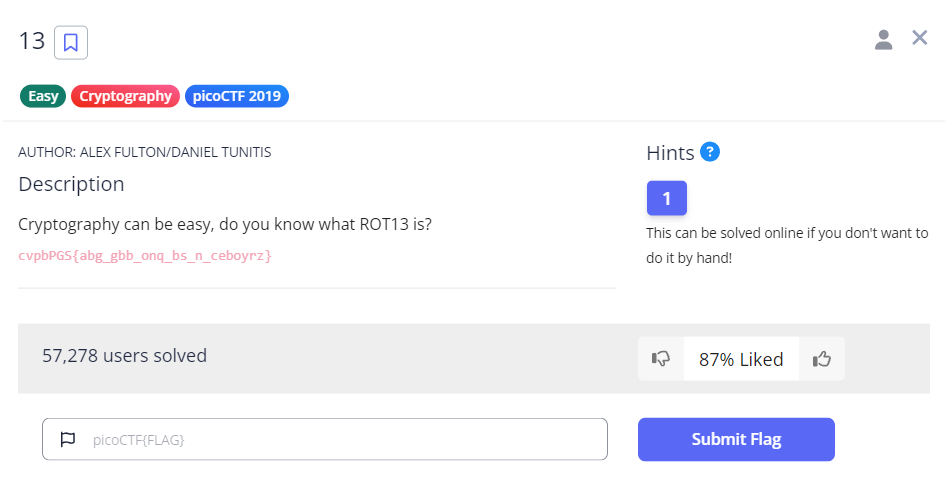
Task: Click the challenge title 13
Action: pos(32,41)
